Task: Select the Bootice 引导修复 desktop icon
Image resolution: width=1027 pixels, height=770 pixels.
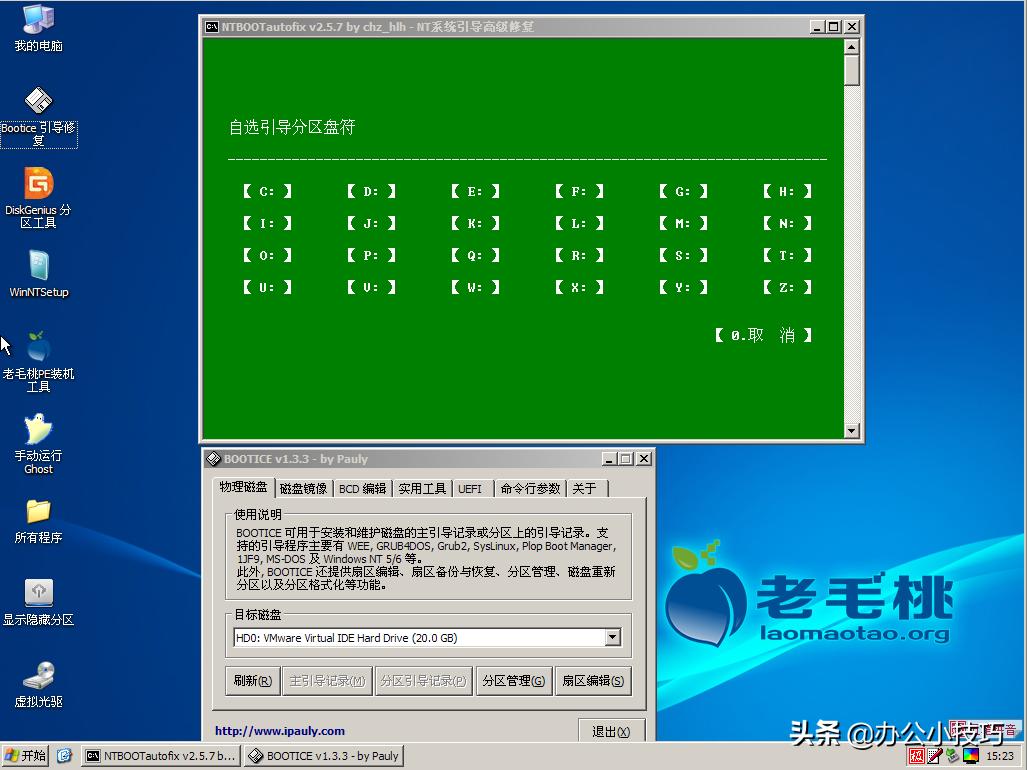Action: 38,117
